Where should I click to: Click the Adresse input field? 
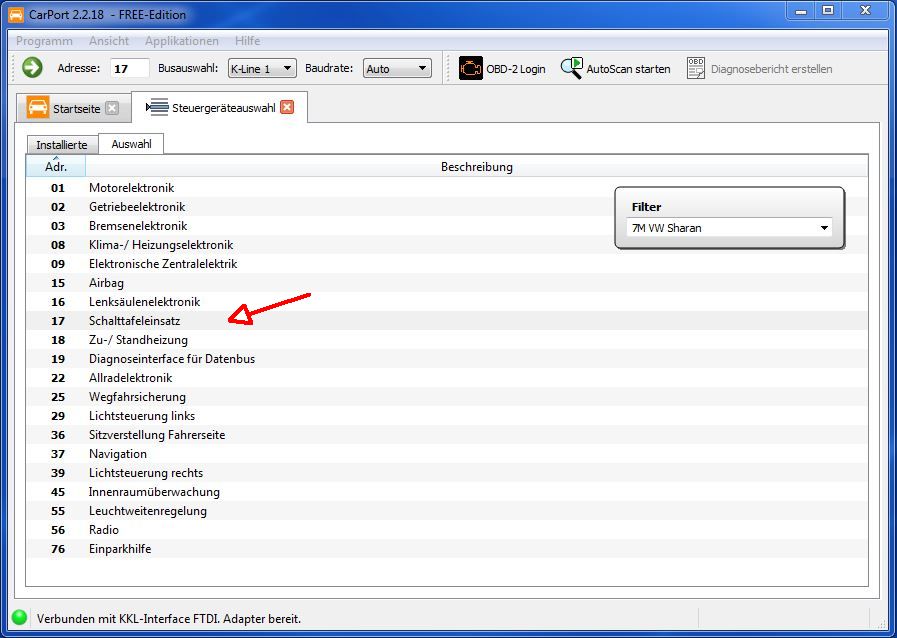[x=129, y=69]
